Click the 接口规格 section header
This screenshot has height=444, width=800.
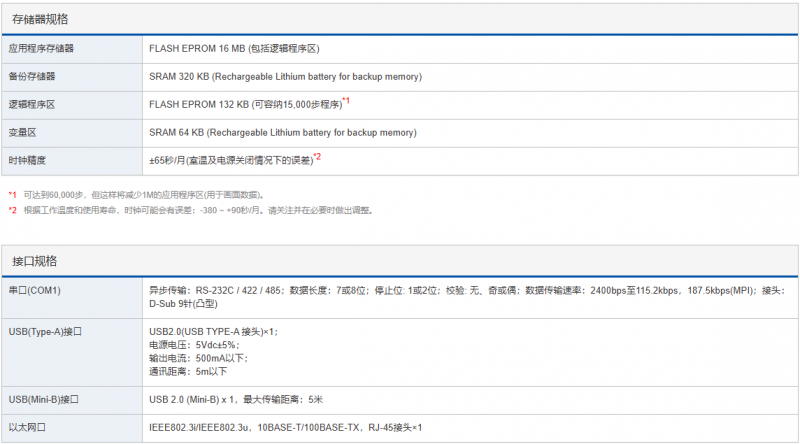[x=34, y=261]
